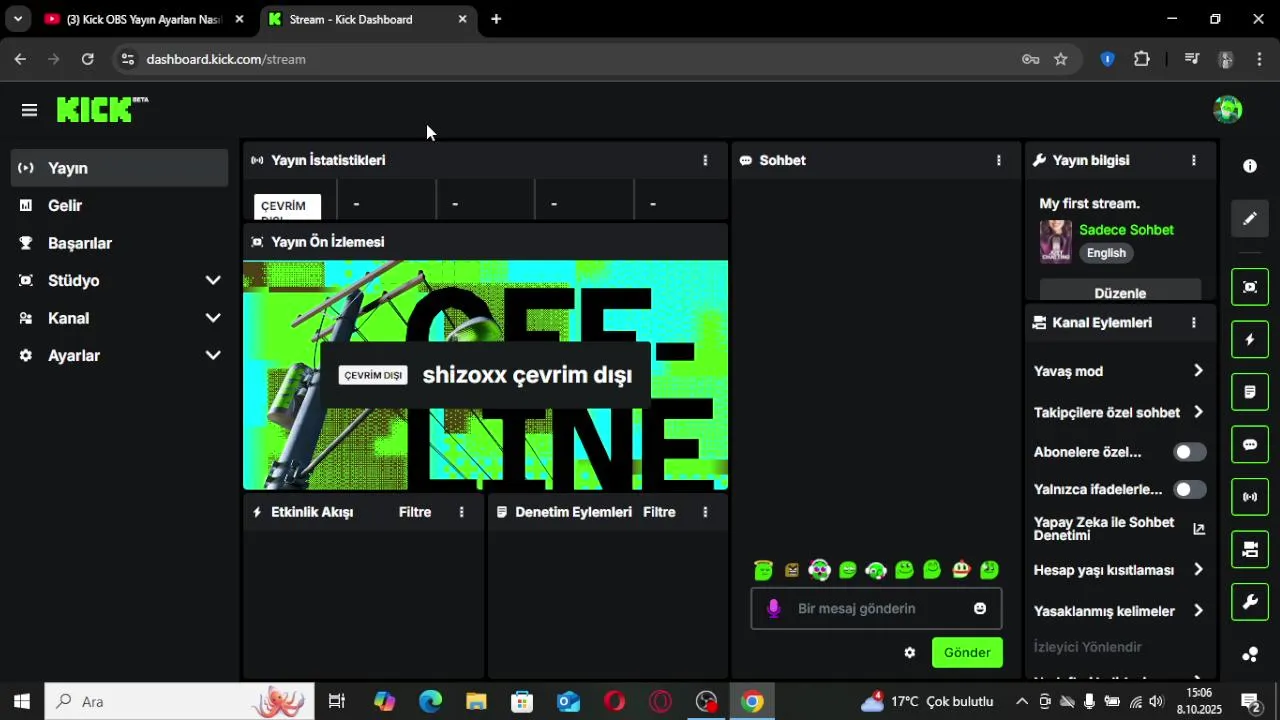
Task: Click the Sadece Sohbet category link
Action: coord(1126,230)
